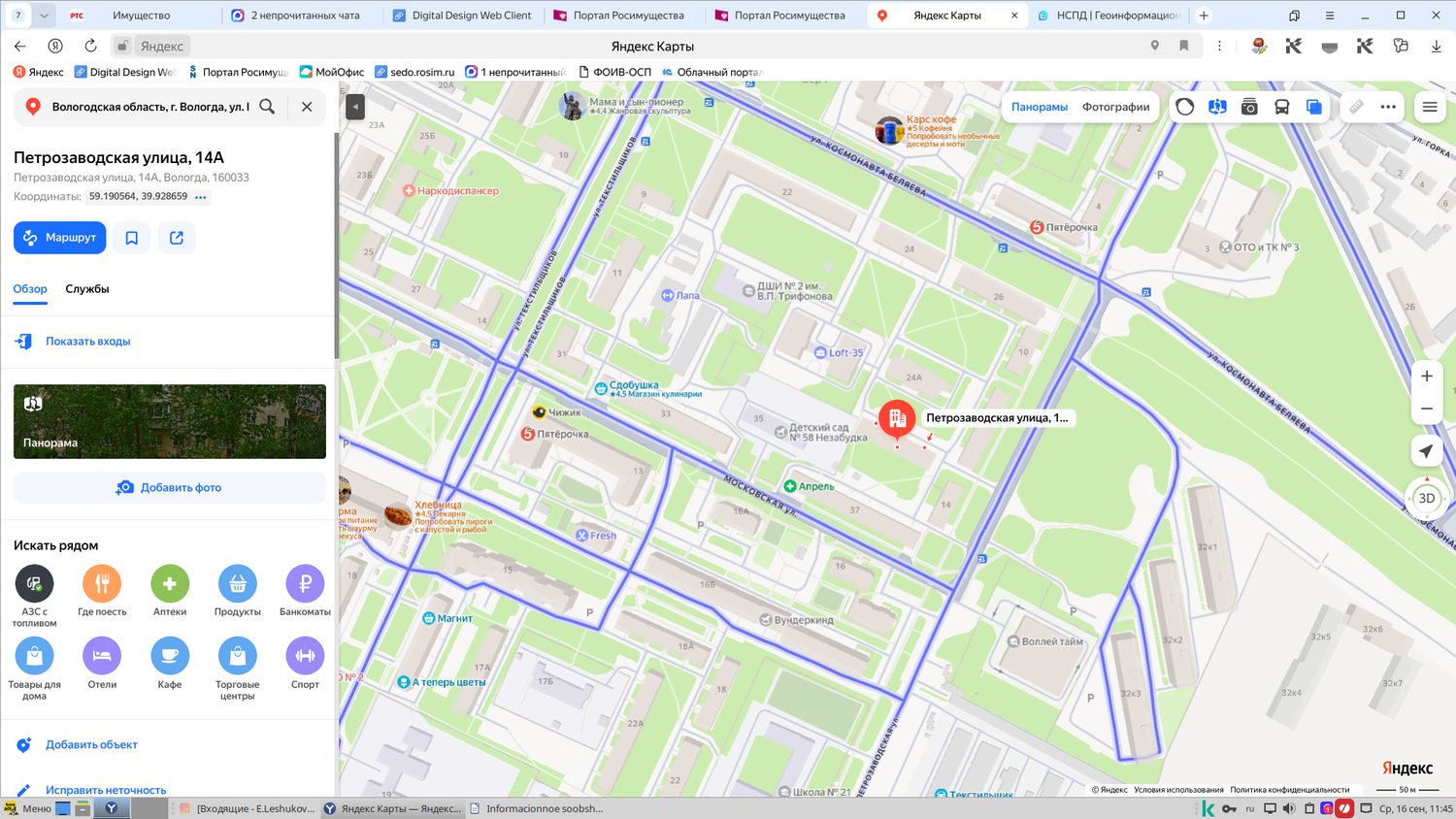Select the ruler distance measuring tool
The height and width of the screenshot is (819, 1456).
pos(1356,107)
